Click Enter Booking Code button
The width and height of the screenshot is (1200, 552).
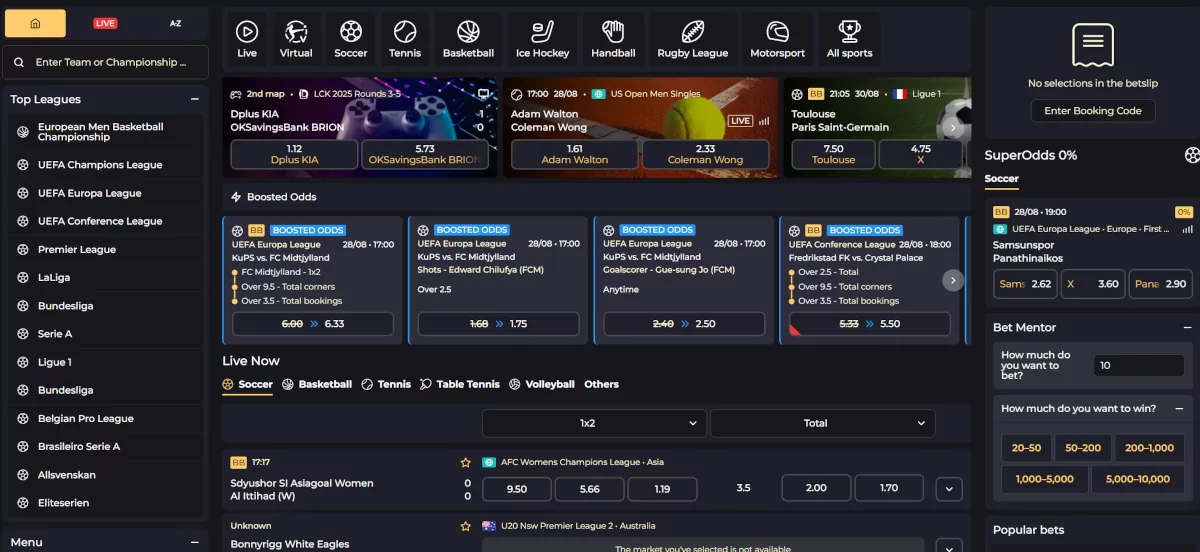tap(1093, 111)
